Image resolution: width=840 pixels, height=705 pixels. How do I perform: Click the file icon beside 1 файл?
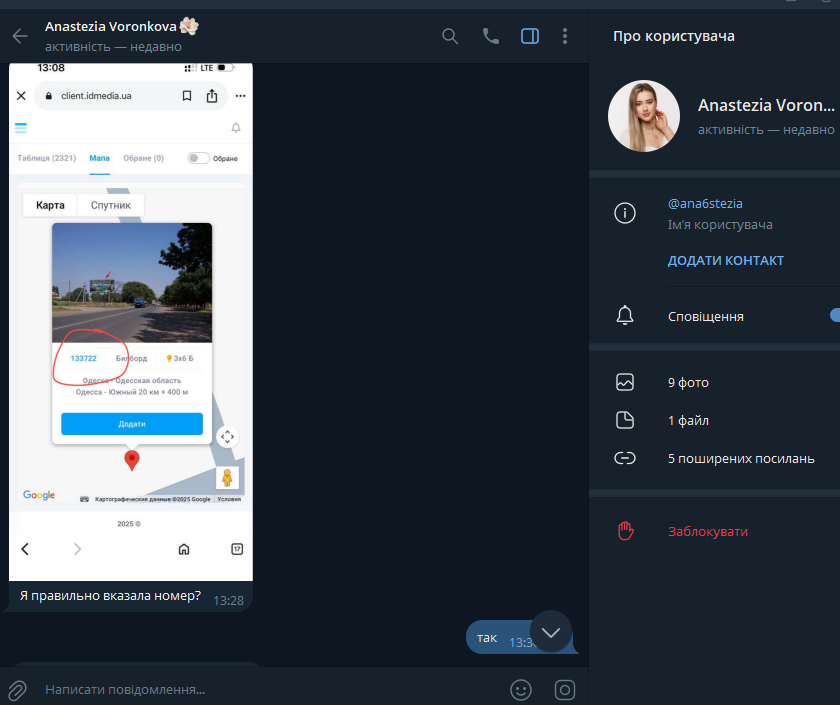coord(625,420)
